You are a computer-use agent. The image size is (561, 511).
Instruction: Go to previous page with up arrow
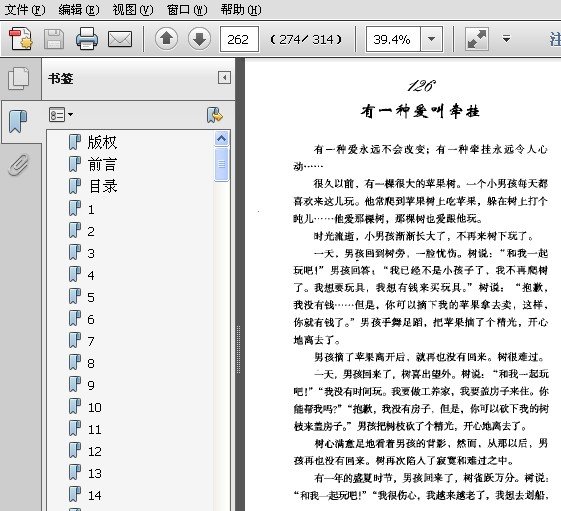[166, 39]
